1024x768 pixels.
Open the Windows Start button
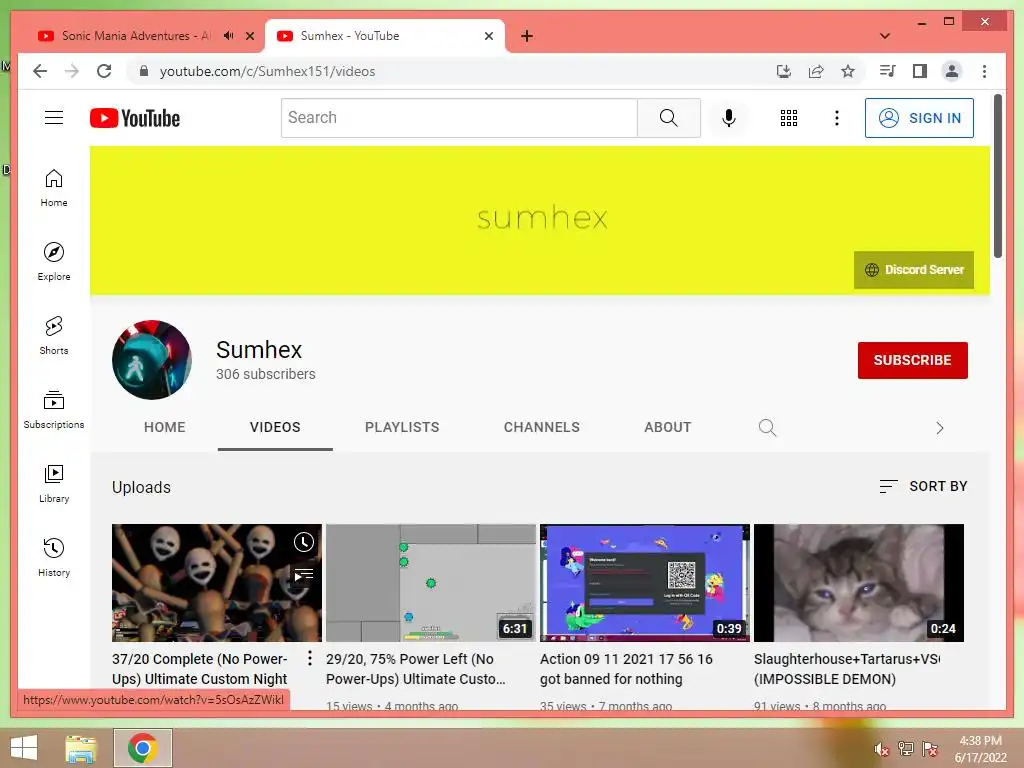24,748
